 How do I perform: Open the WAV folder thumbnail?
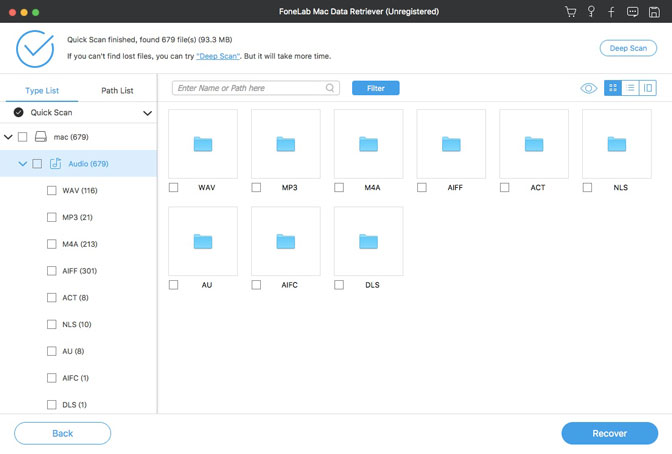pos(203,144)
